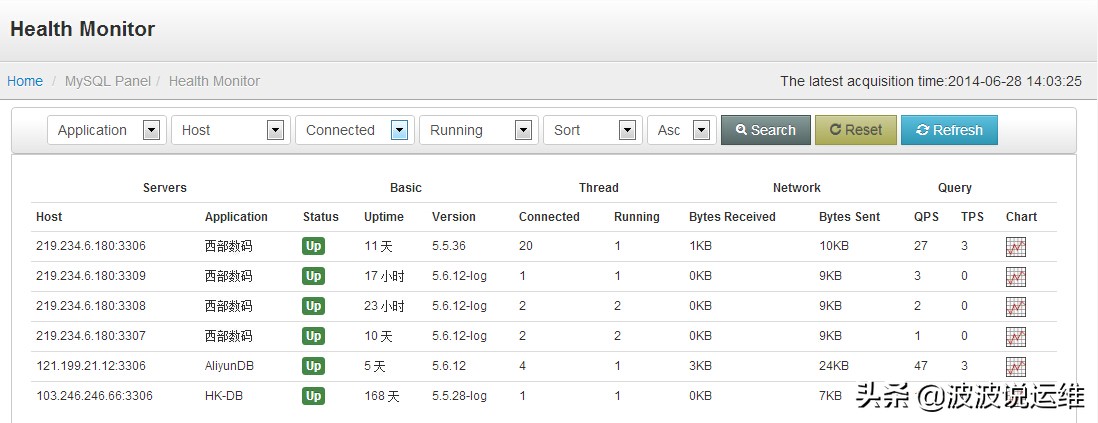Screen dimensions: 1098x423
Task: Click the Reset button
Action: coord(856,130)
